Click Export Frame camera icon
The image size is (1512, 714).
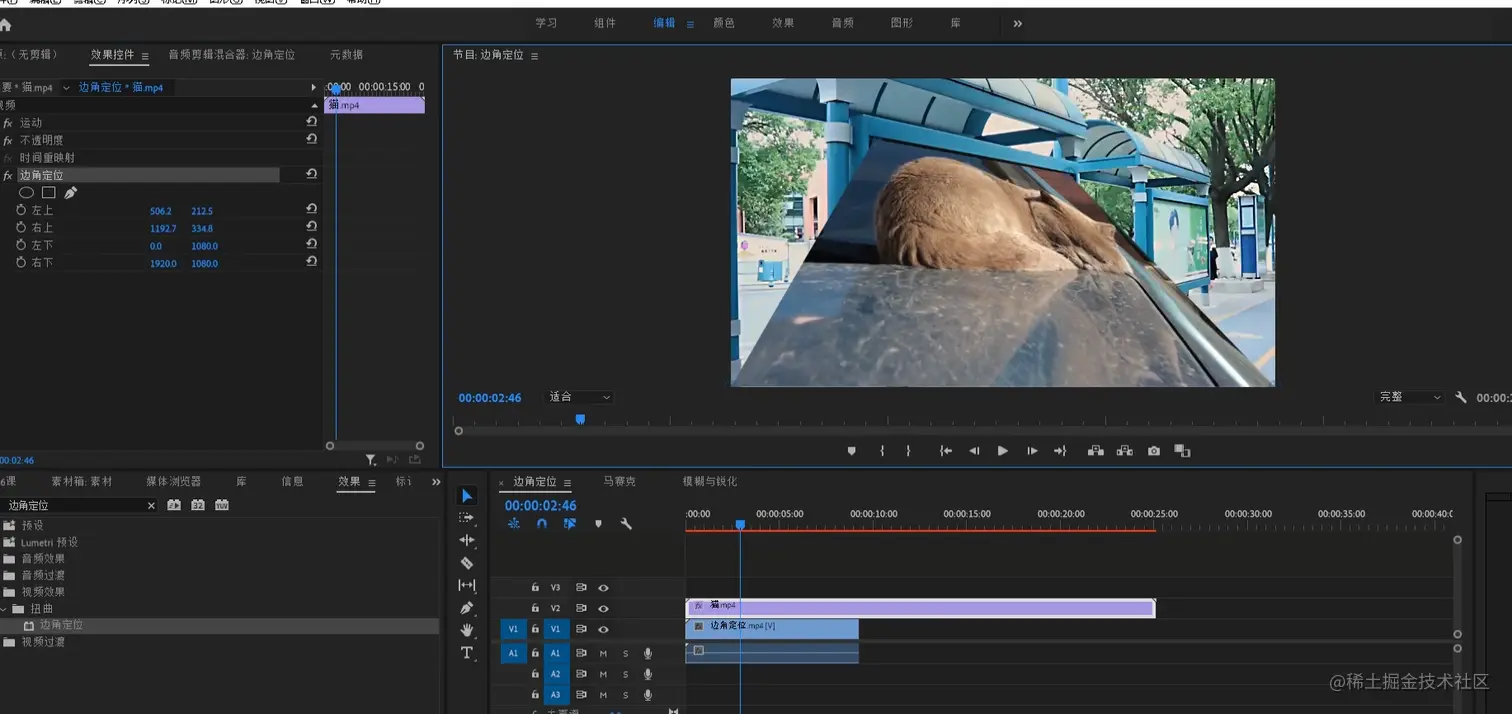pyautogui.click(x=1154, y=451)
